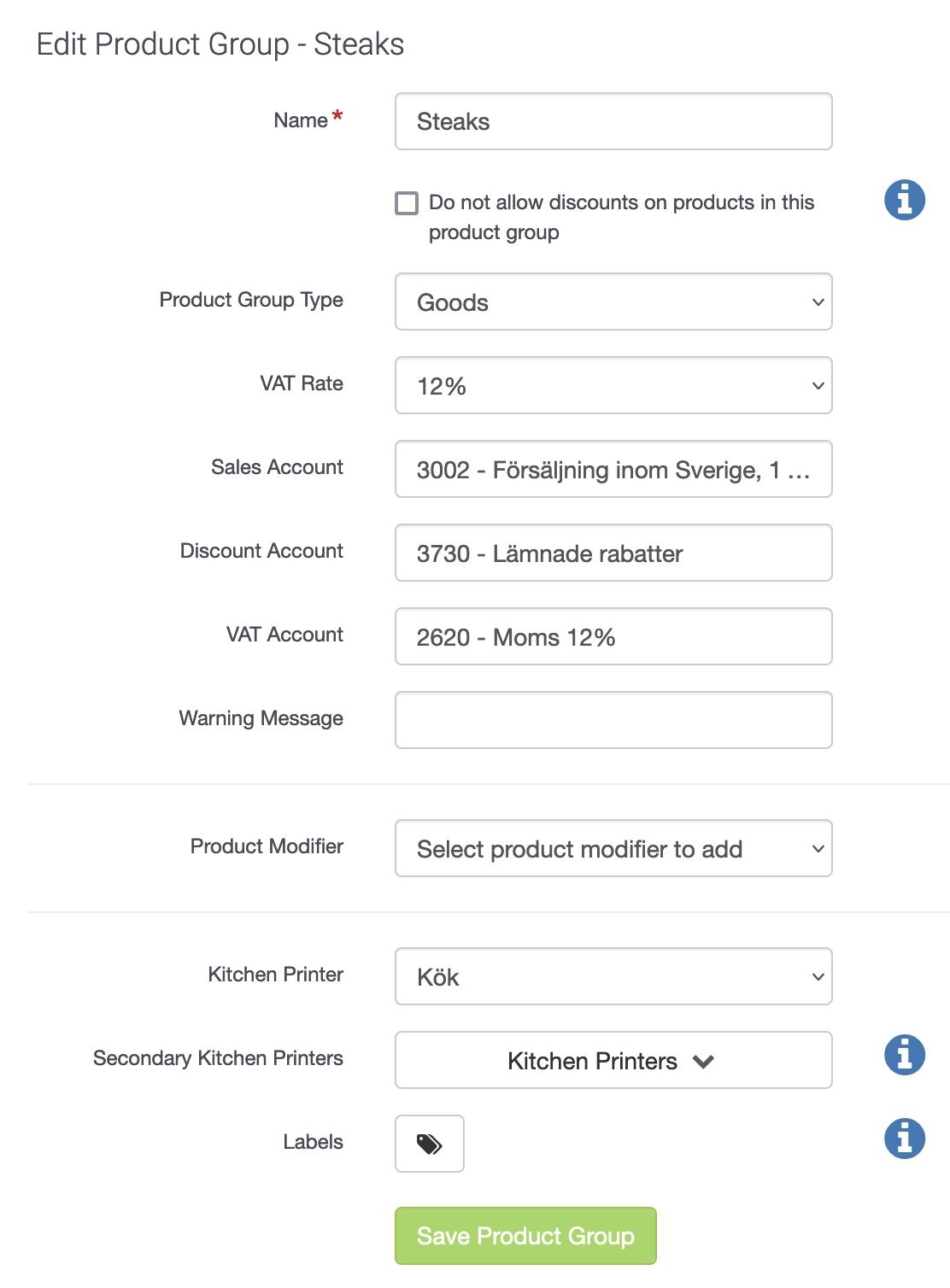Click the Name field label
The image size is (950, 1288).
tap(301, 120)
